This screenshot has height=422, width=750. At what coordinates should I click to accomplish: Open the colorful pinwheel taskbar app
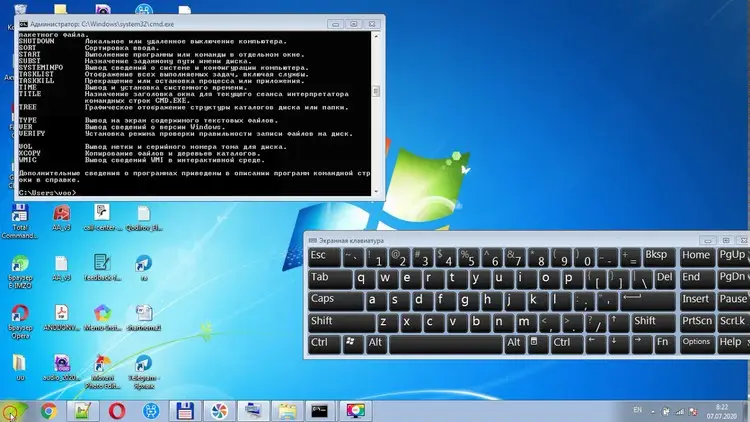click(x=219, y=411)
